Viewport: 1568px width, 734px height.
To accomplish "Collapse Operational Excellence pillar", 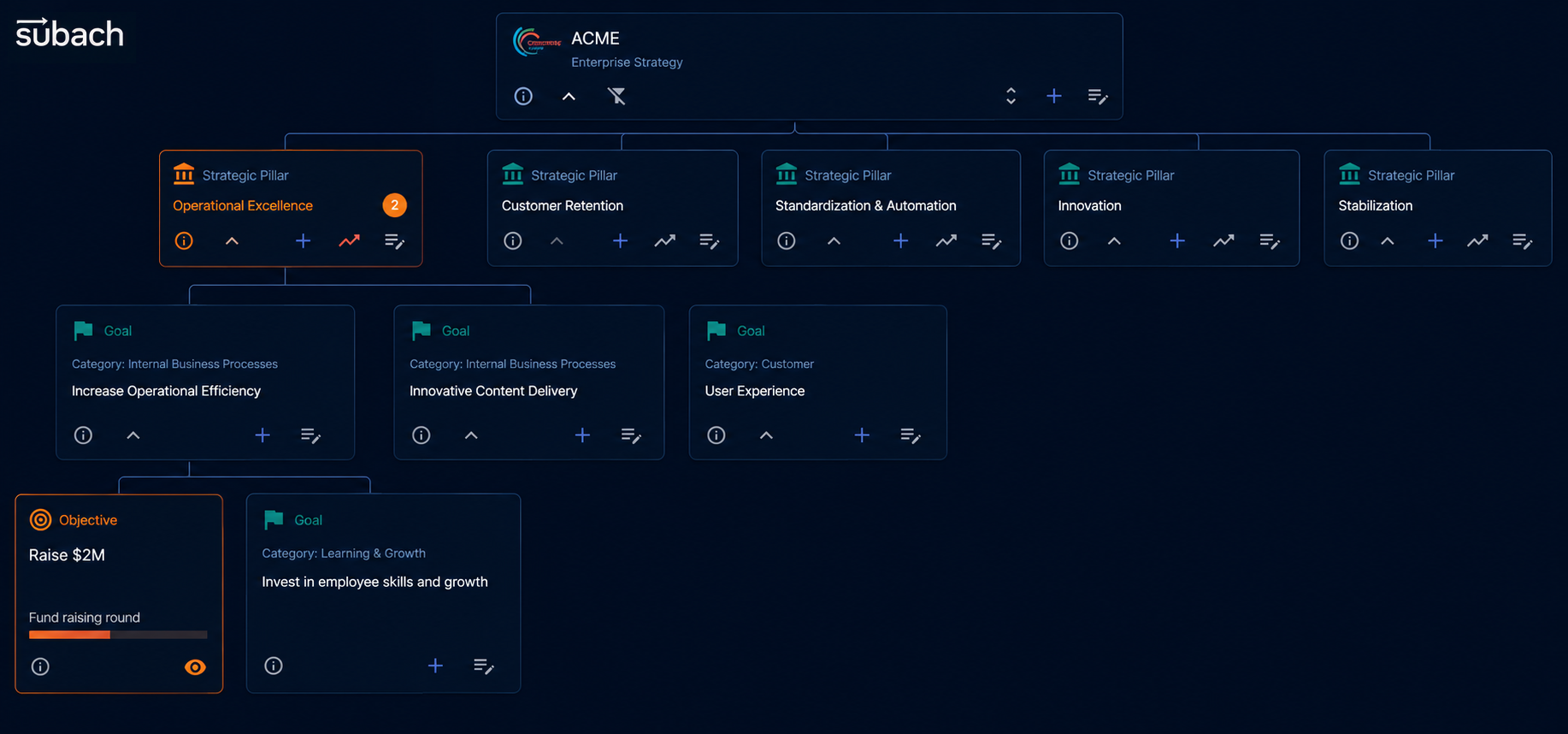I will [x=232, y=241].
